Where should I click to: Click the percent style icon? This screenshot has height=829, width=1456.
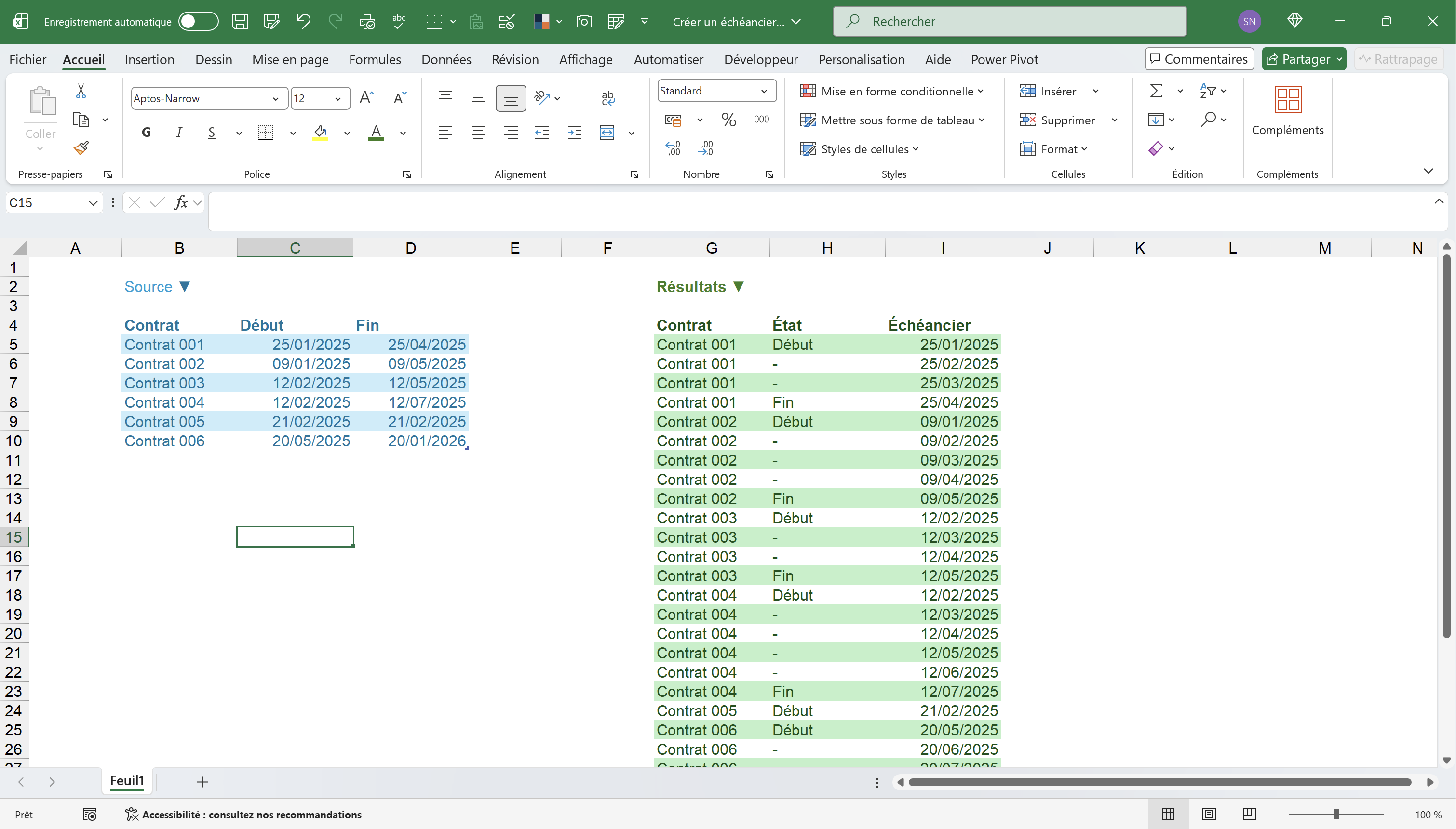(x=728, y=120)
